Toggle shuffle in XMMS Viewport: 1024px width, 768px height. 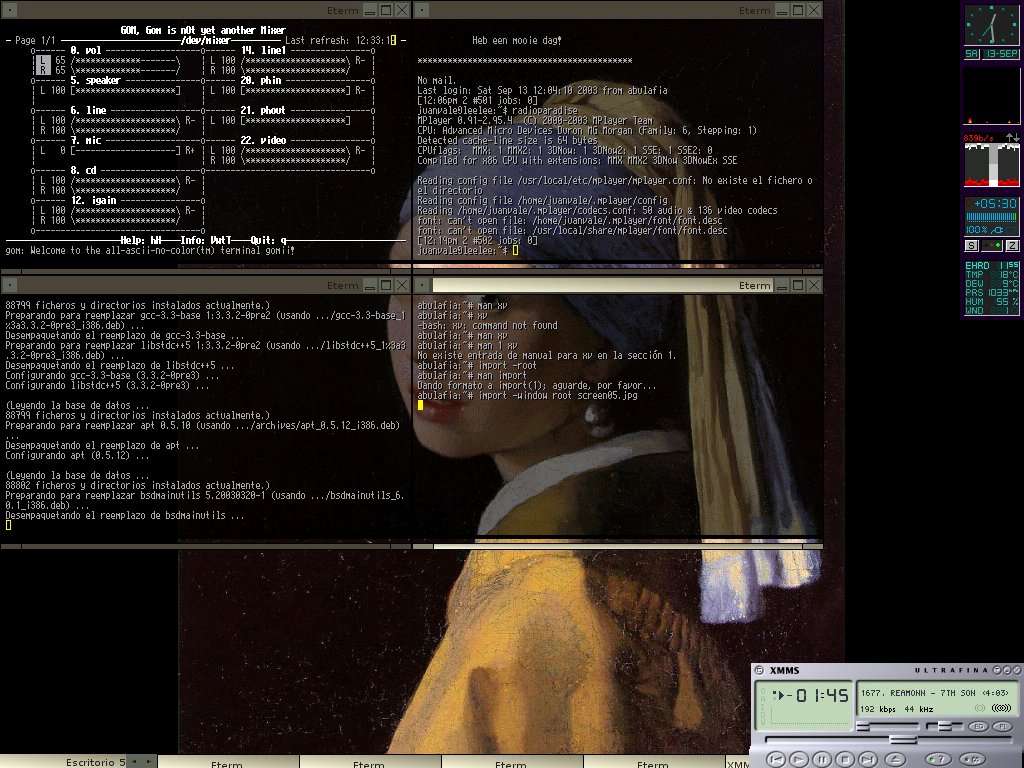click(938, 760)
